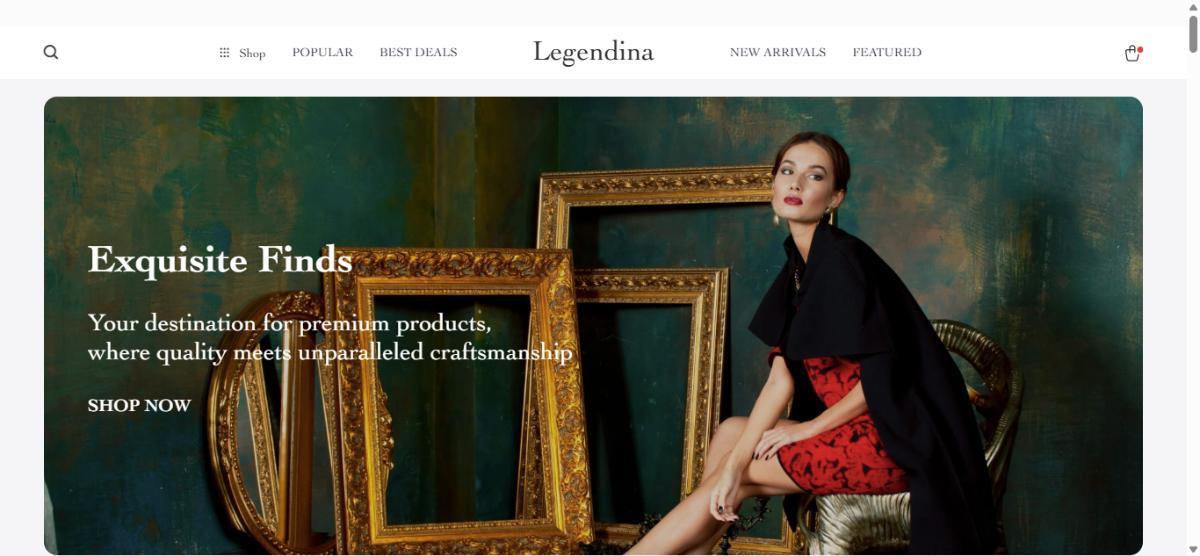Click the Legendina logo

tap(593, 52)
